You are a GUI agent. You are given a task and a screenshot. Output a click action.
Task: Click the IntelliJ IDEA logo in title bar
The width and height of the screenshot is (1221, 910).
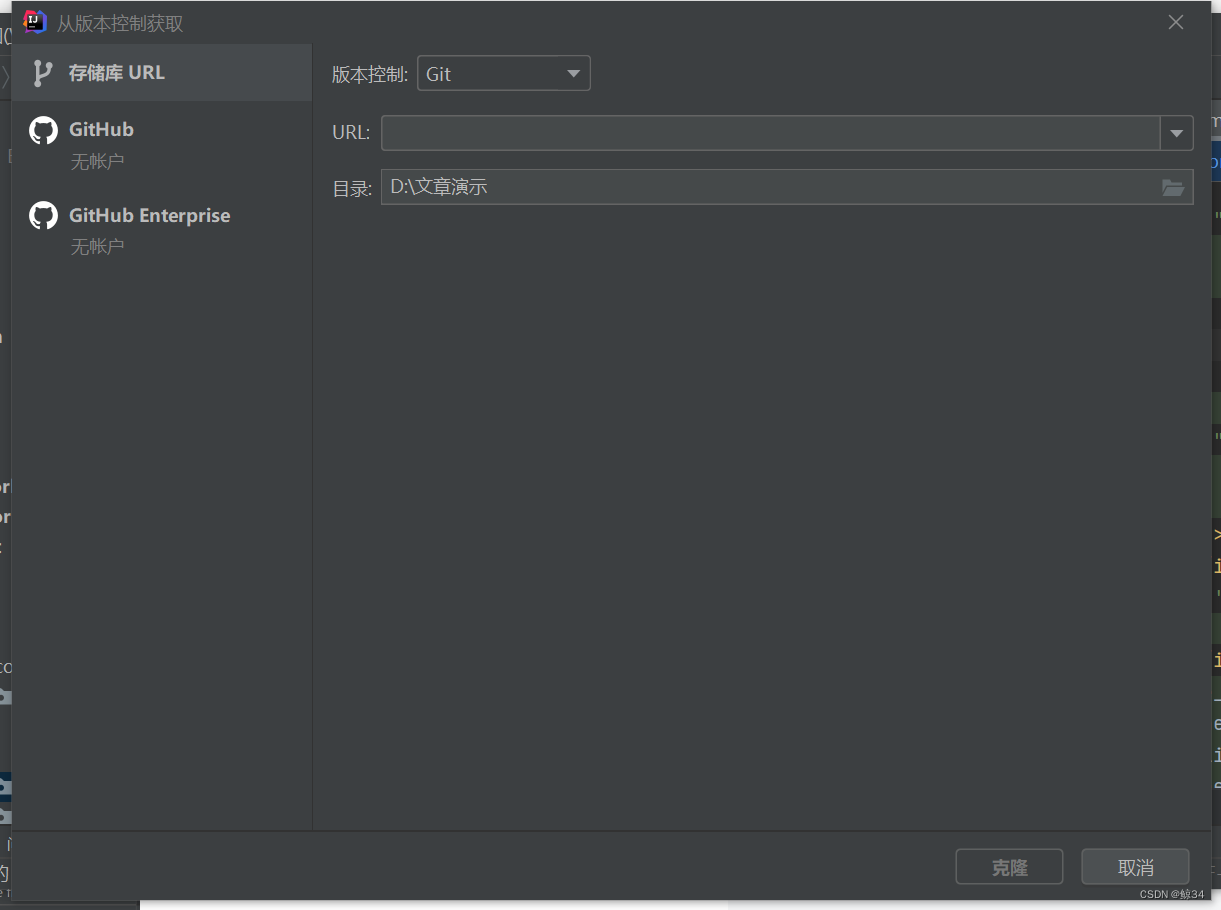(x=35, y=22)
